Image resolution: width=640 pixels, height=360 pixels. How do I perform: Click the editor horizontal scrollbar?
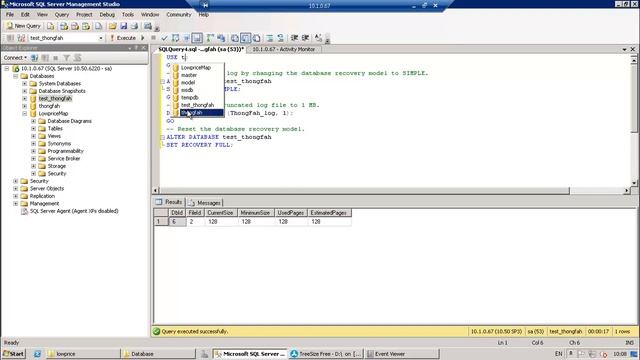click(364, 191)
